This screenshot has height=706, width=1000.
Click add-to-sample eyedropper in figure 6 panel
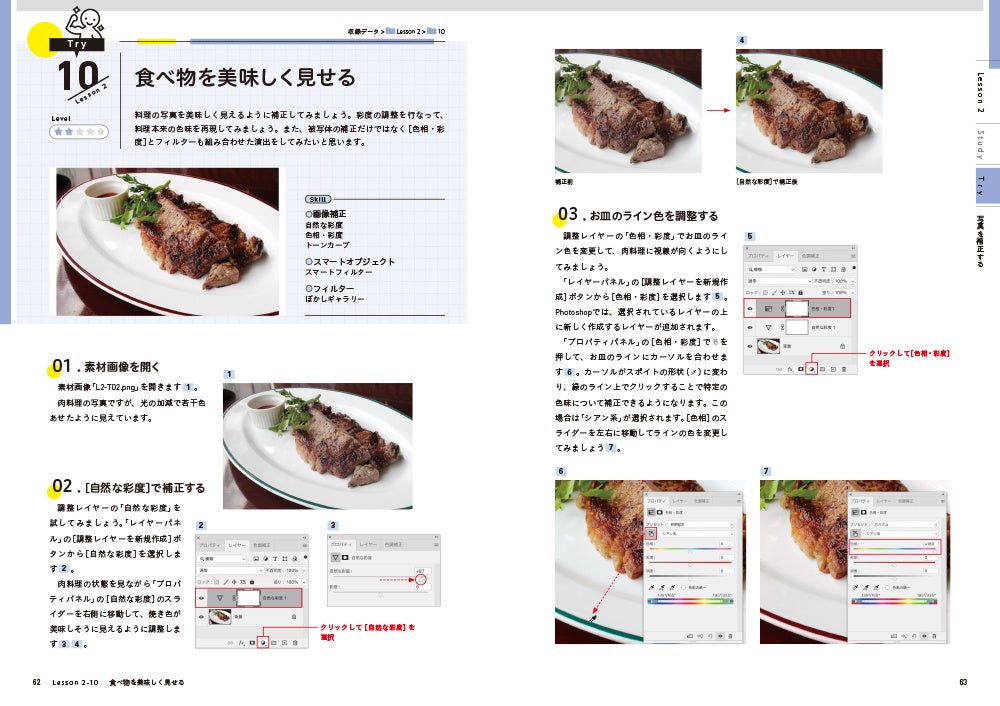tap(661, 587)
